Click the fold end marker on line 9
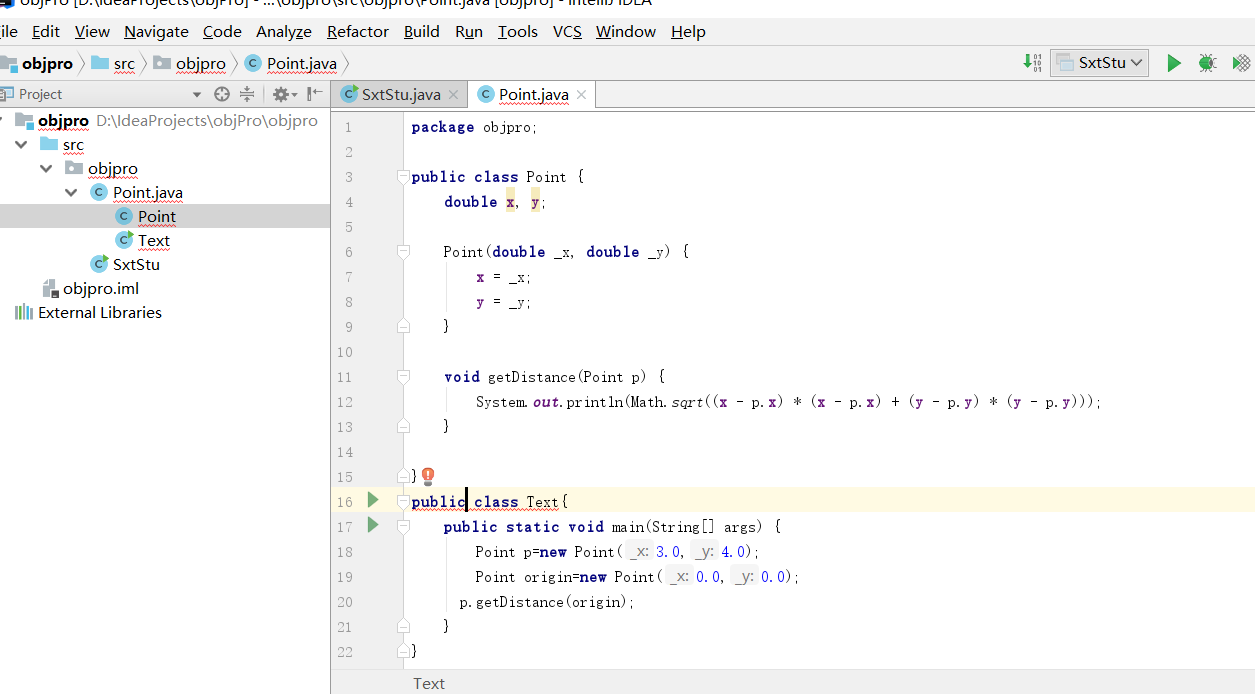This screenshot has width=1255, height=694. (x=403, y=326)
